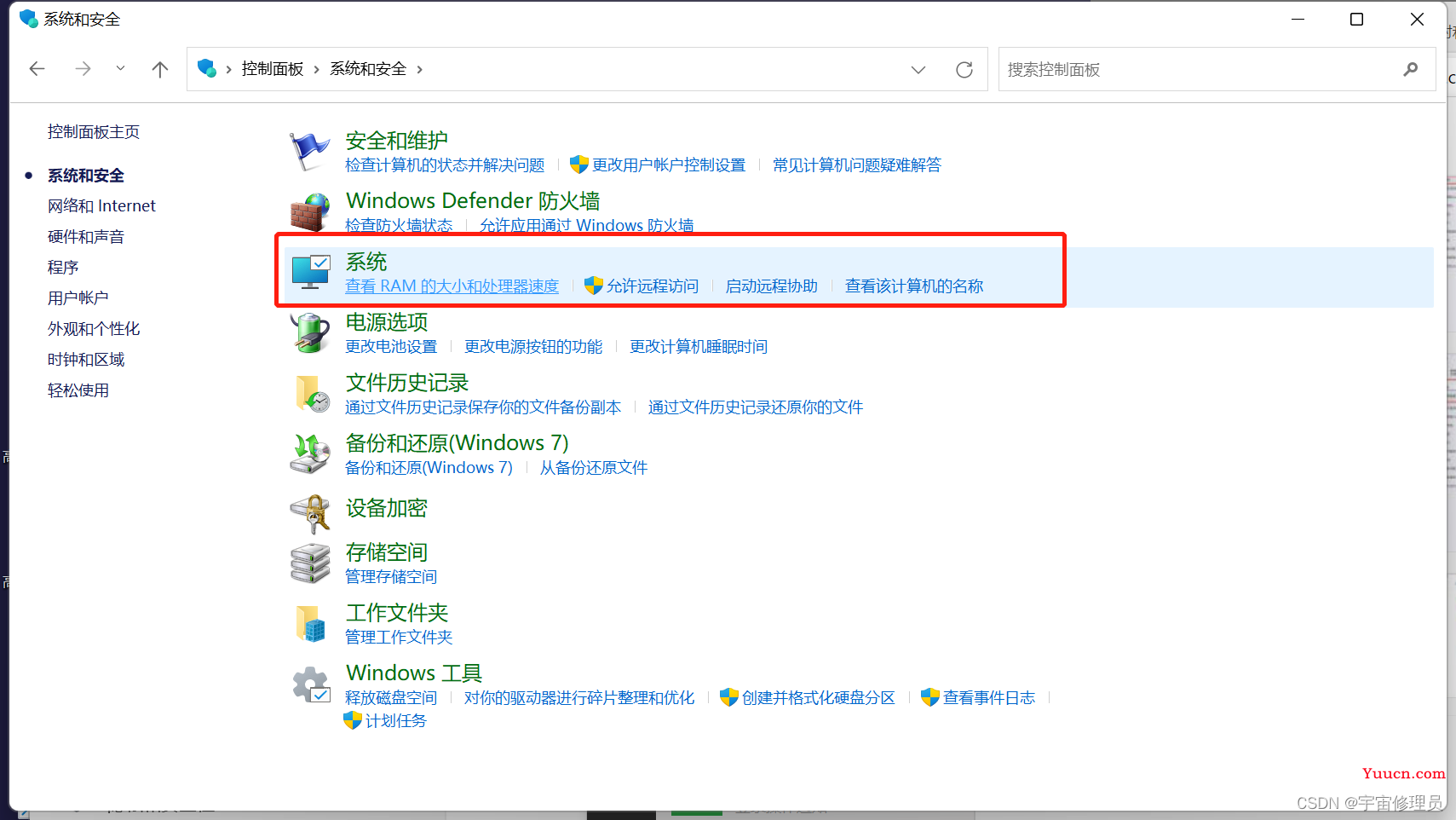The width and height of the screenshot is (1456, 820).
Task: Select 轻松使用 in sidebar
Action: pyautogui.click(x=78, y=390)
